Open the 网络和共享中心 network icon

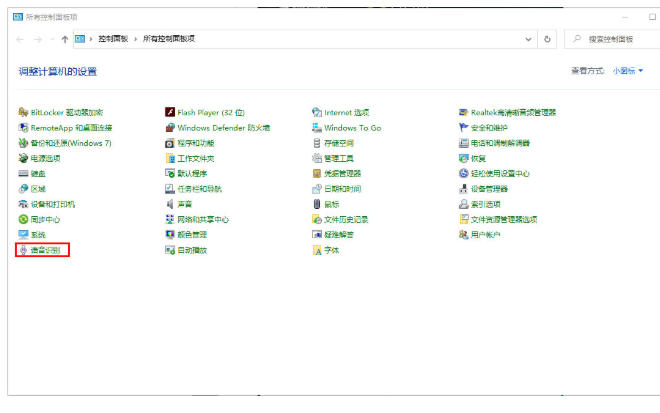(170, 219)
